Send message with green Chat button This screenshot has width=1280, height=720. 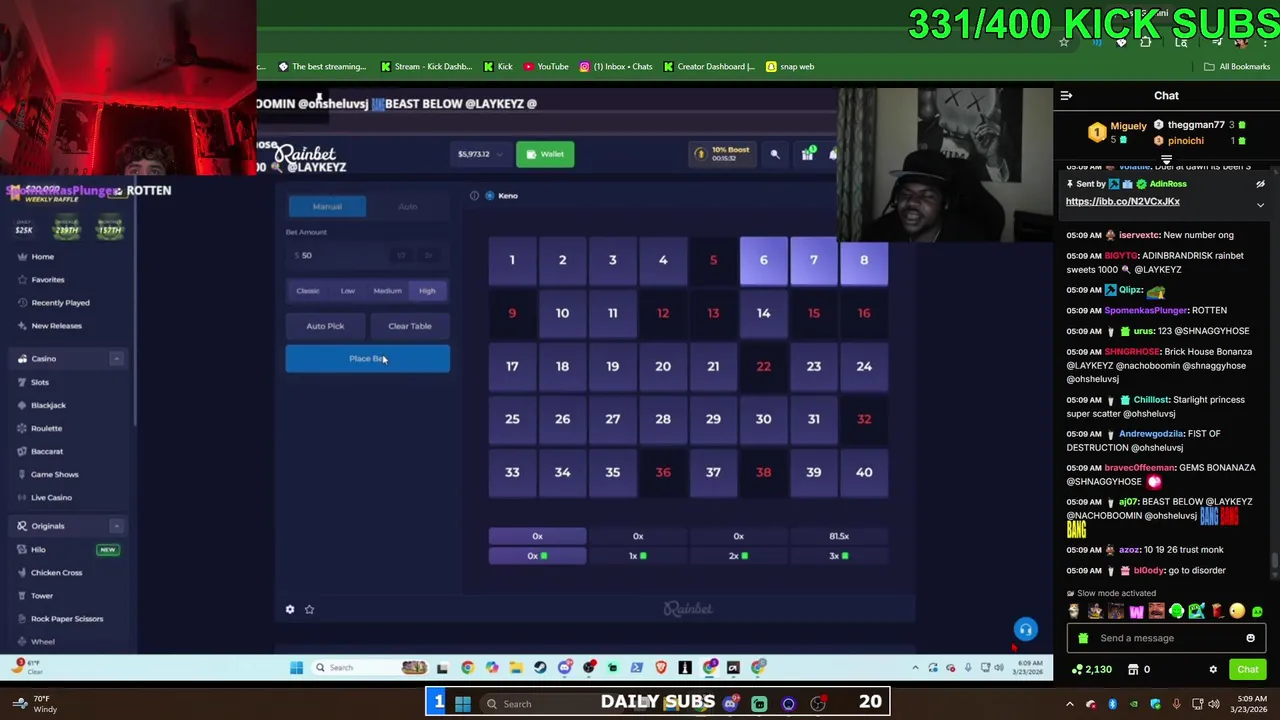[x=1248, y=669]
